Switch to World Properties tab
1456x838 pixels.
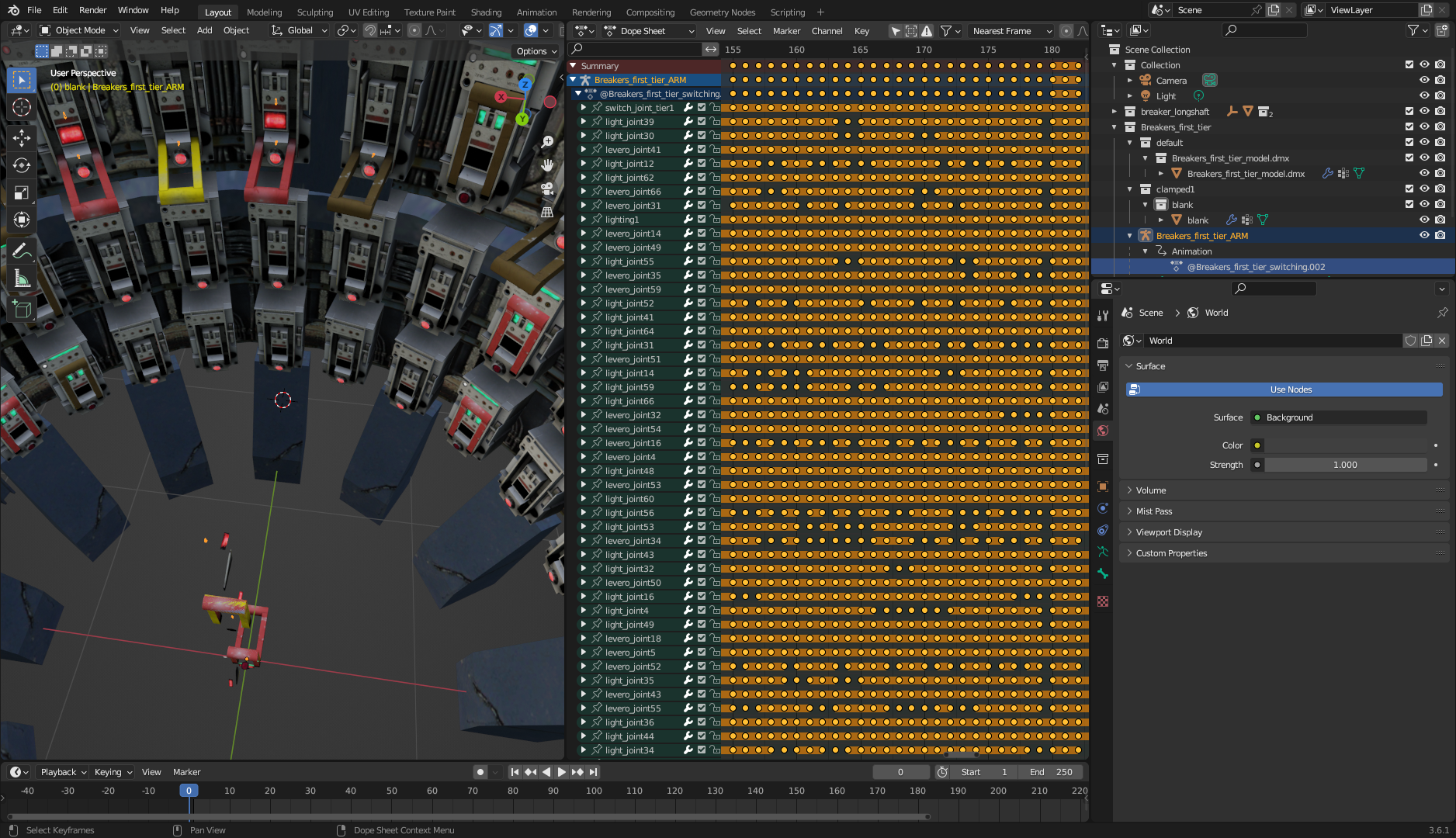tap(1103, 431)
